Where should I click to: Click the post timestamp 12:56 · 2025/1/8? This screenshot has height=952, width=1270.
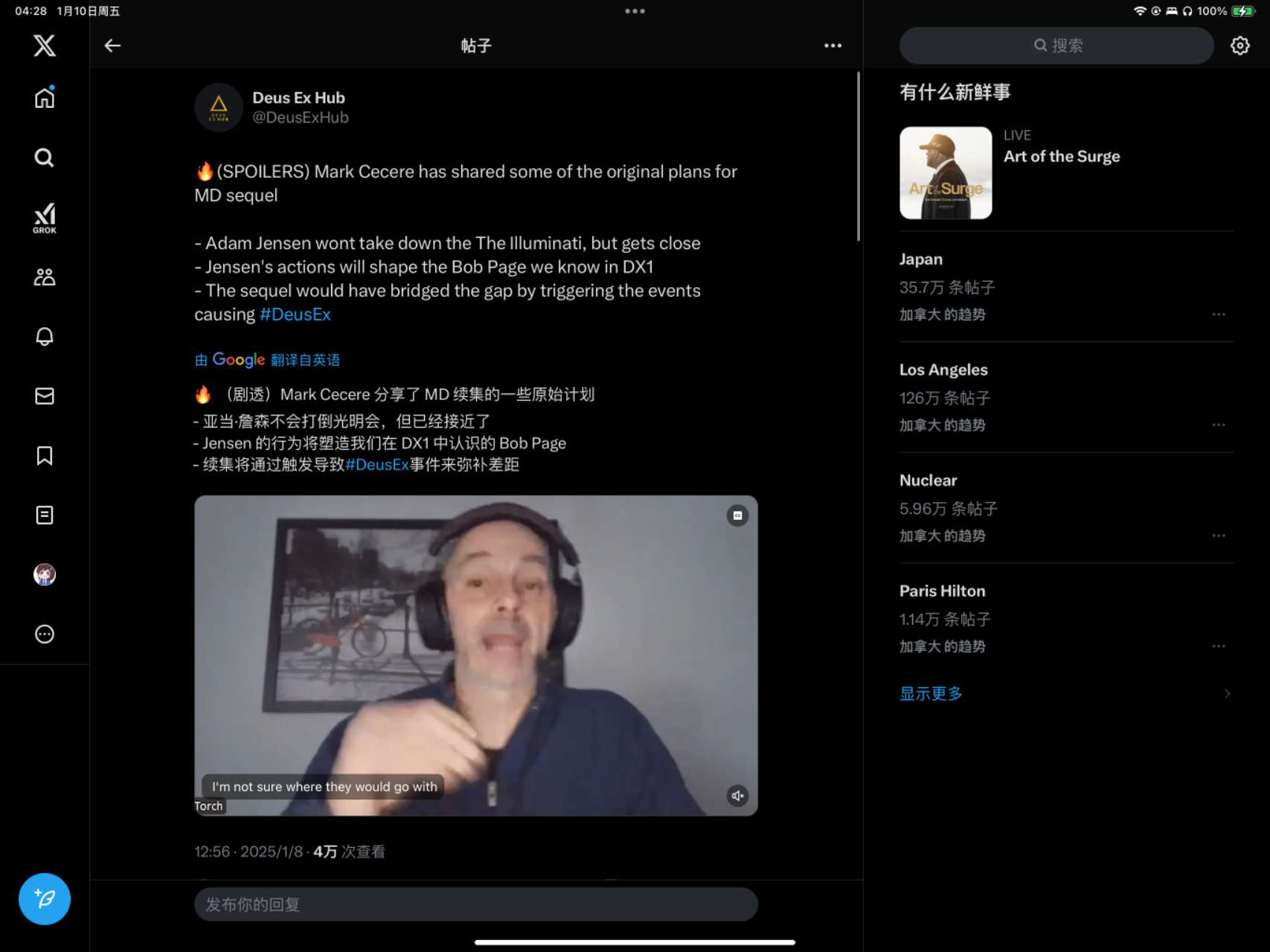click(248, 852)
